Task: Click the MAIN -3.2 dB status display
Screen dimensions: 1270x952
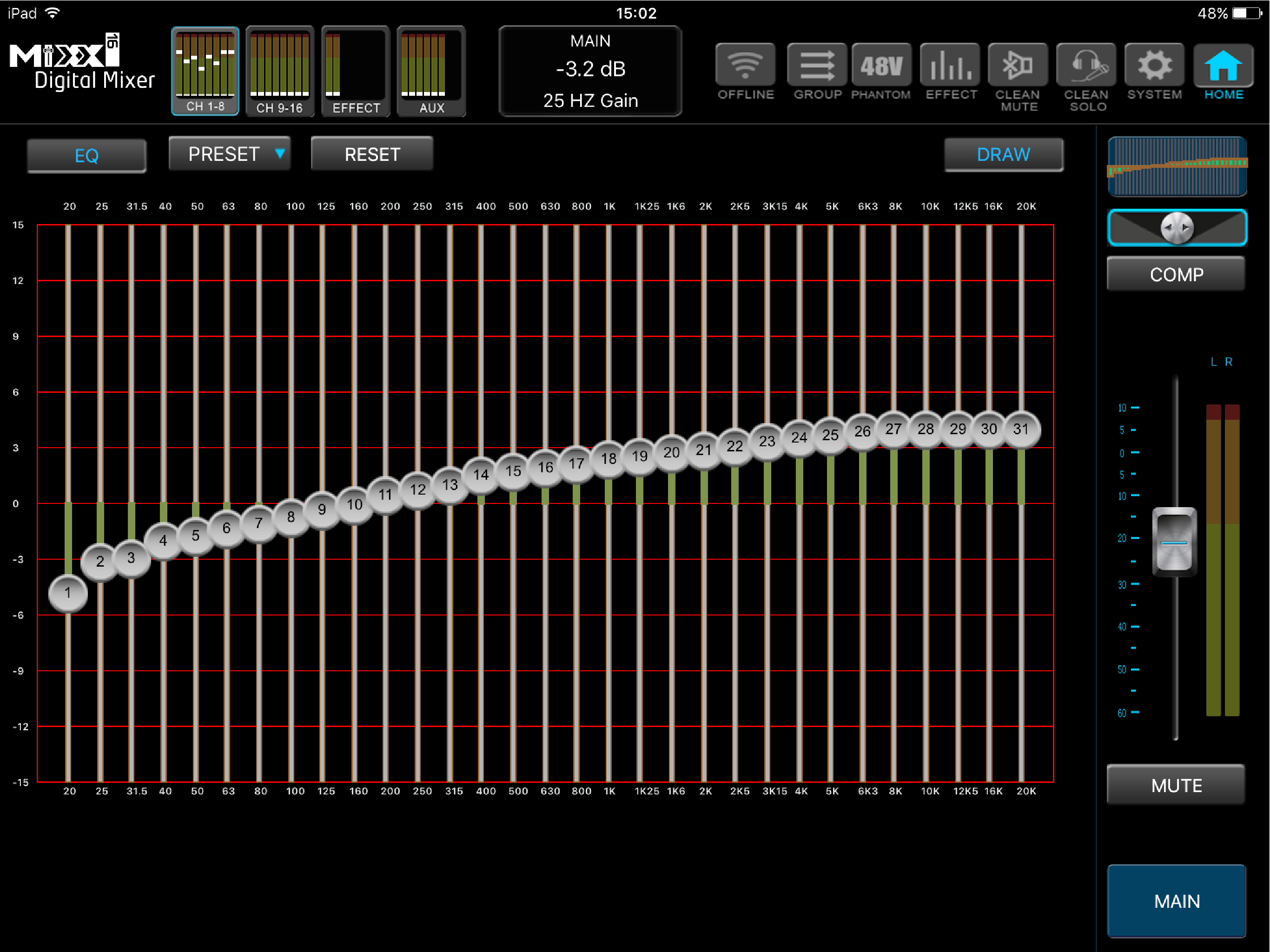Action: (x=590, y=71)
